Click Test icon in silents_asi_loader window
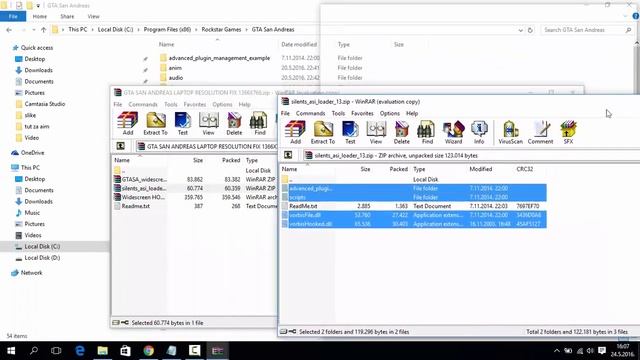 pos(350,133)
